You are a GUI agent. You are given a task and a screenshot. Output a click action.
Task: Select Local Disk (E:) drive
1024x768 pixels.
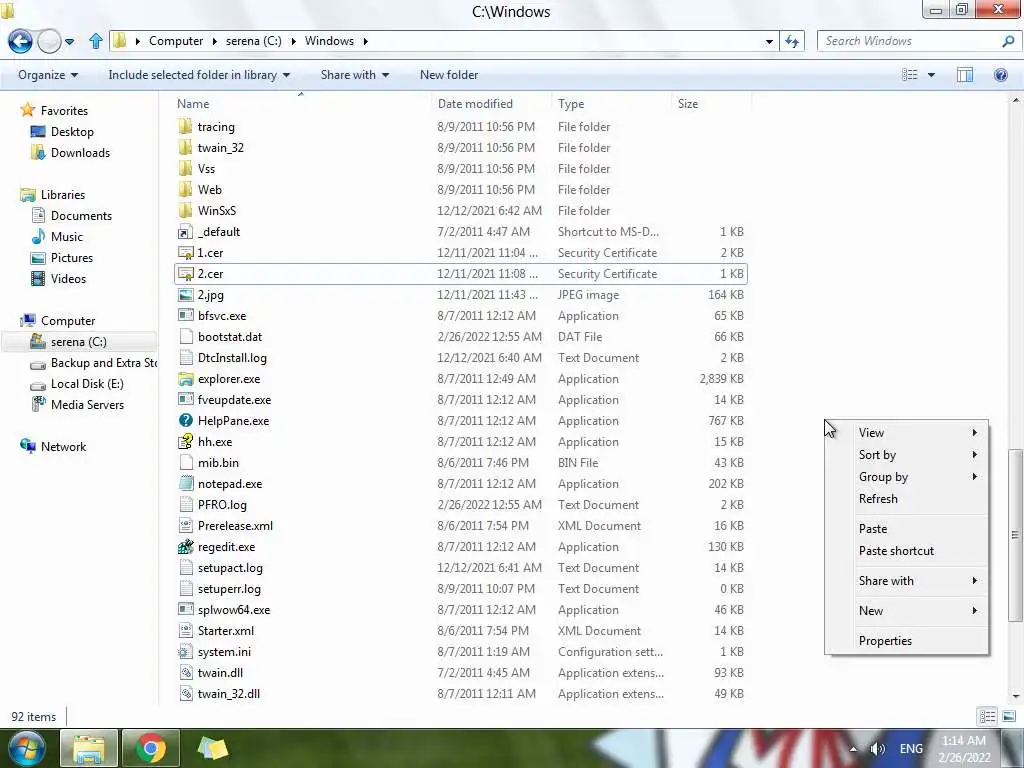point(77,384)
